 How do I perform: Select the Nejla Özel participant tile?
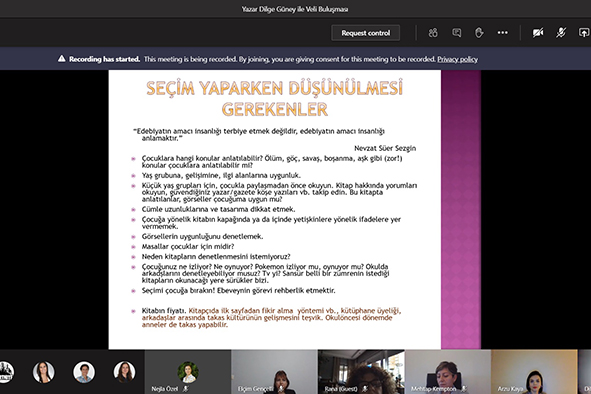[188, 372]
